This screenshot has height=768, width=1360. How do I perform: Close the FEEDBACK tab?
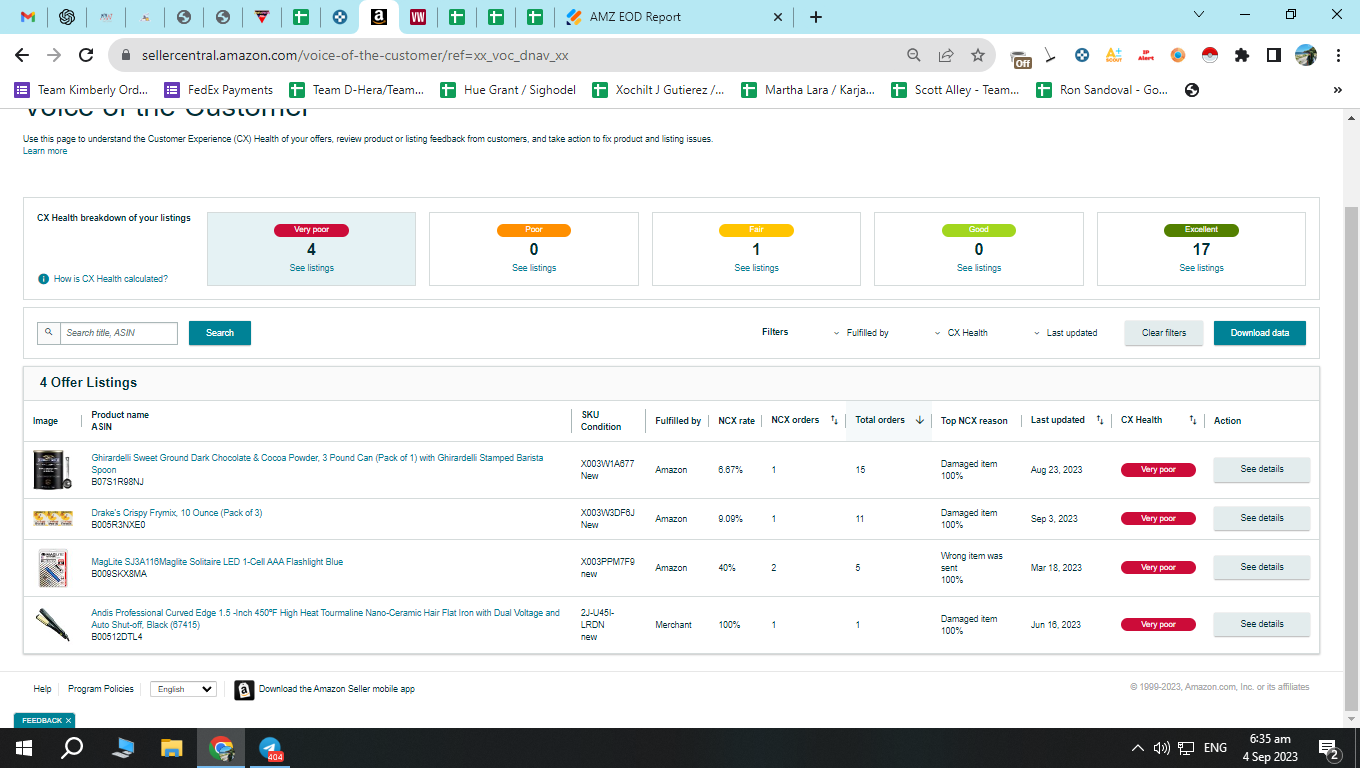pos(68,720)
